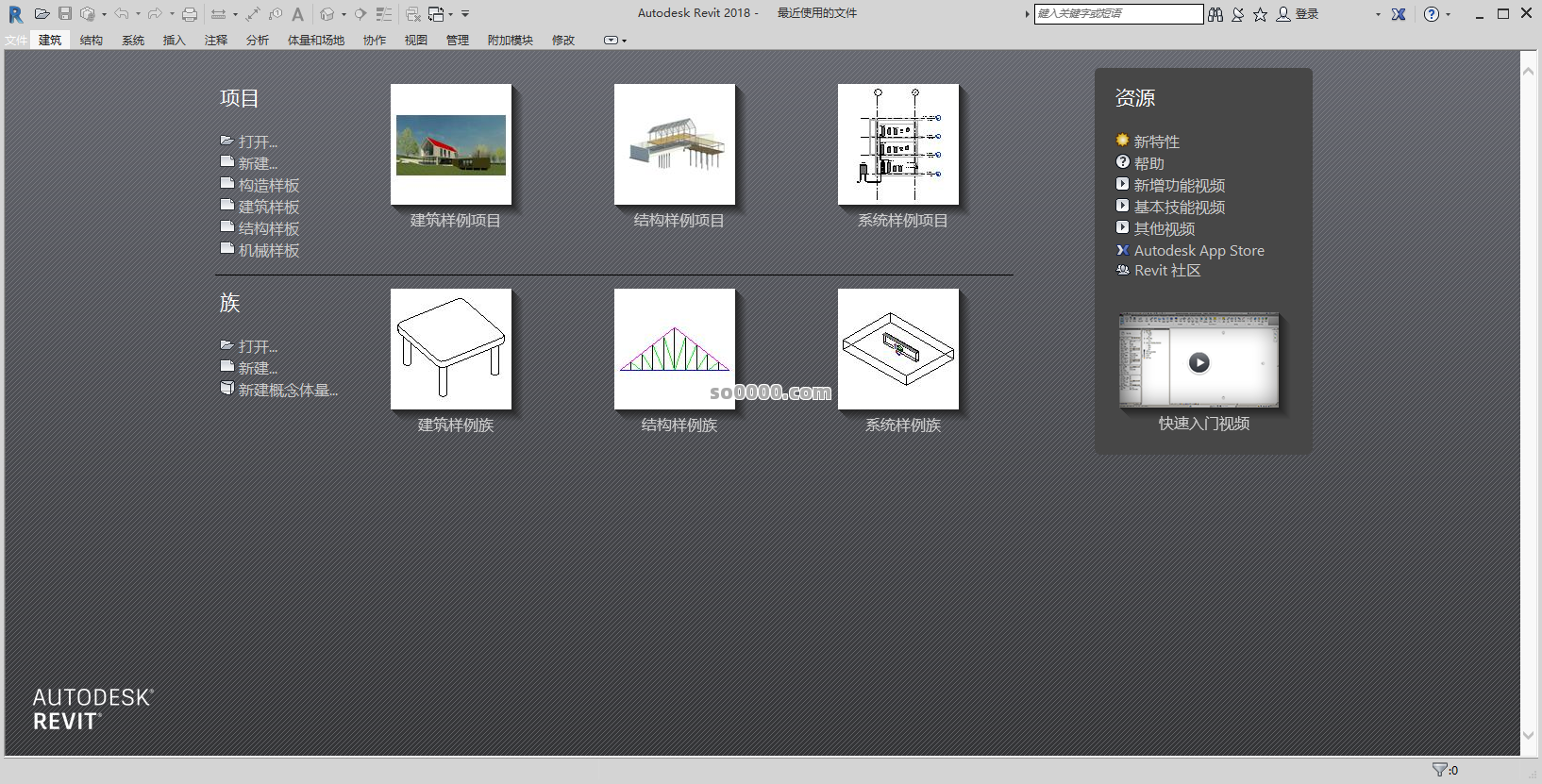This screenshot has width=1542, height=784.
Task: Click the Default 3D View house icon
Action: tap(327, 14)
